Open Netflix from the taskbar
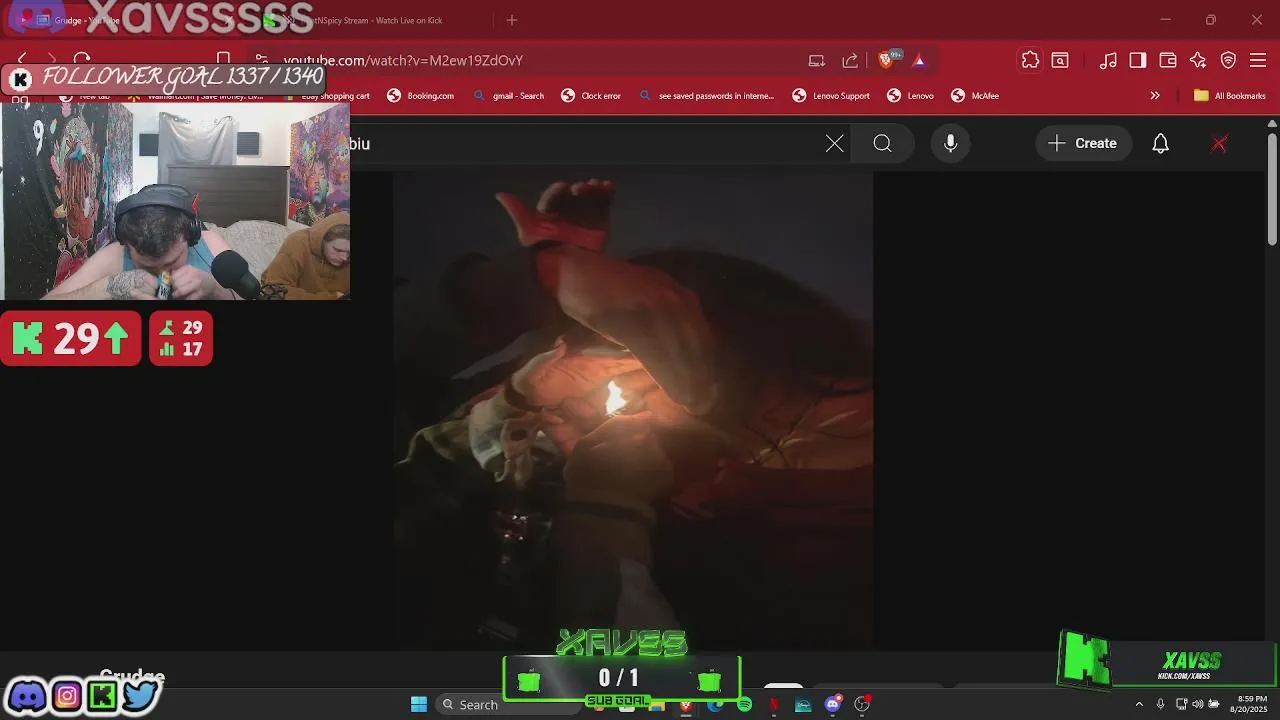The width and height of the screenshot is (1280, 720). [x=773, y=704]
